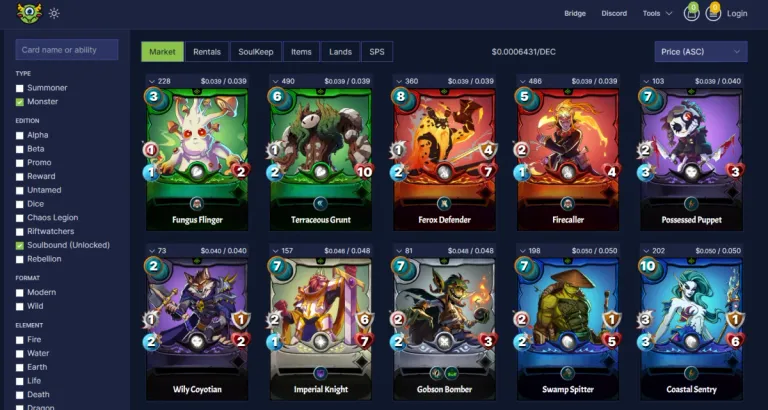Toggle light mode with the sun icon
The width and height of the screenshot is (768, 410).
pos(54,13)
